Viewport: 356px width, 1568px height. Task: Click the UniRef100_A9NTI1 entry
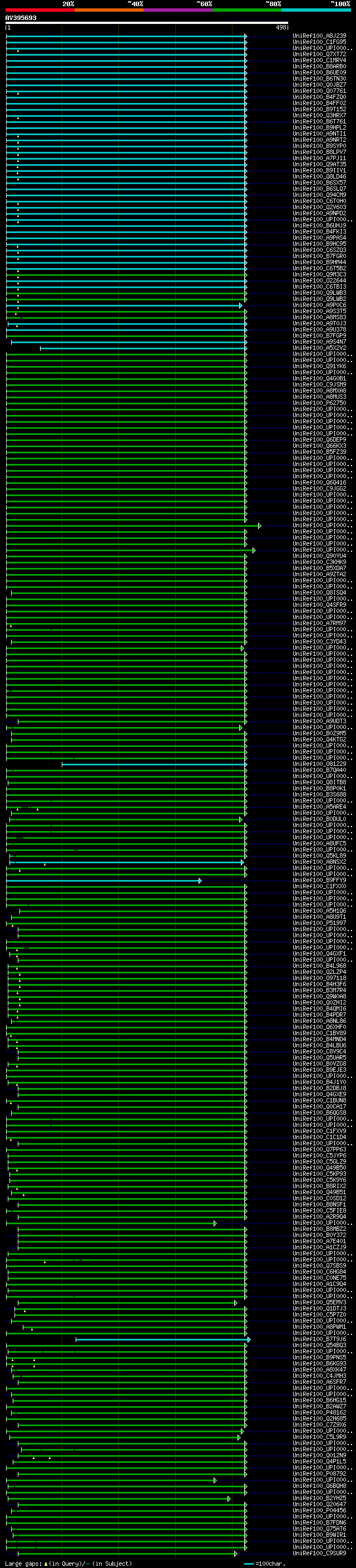(319, 134)
